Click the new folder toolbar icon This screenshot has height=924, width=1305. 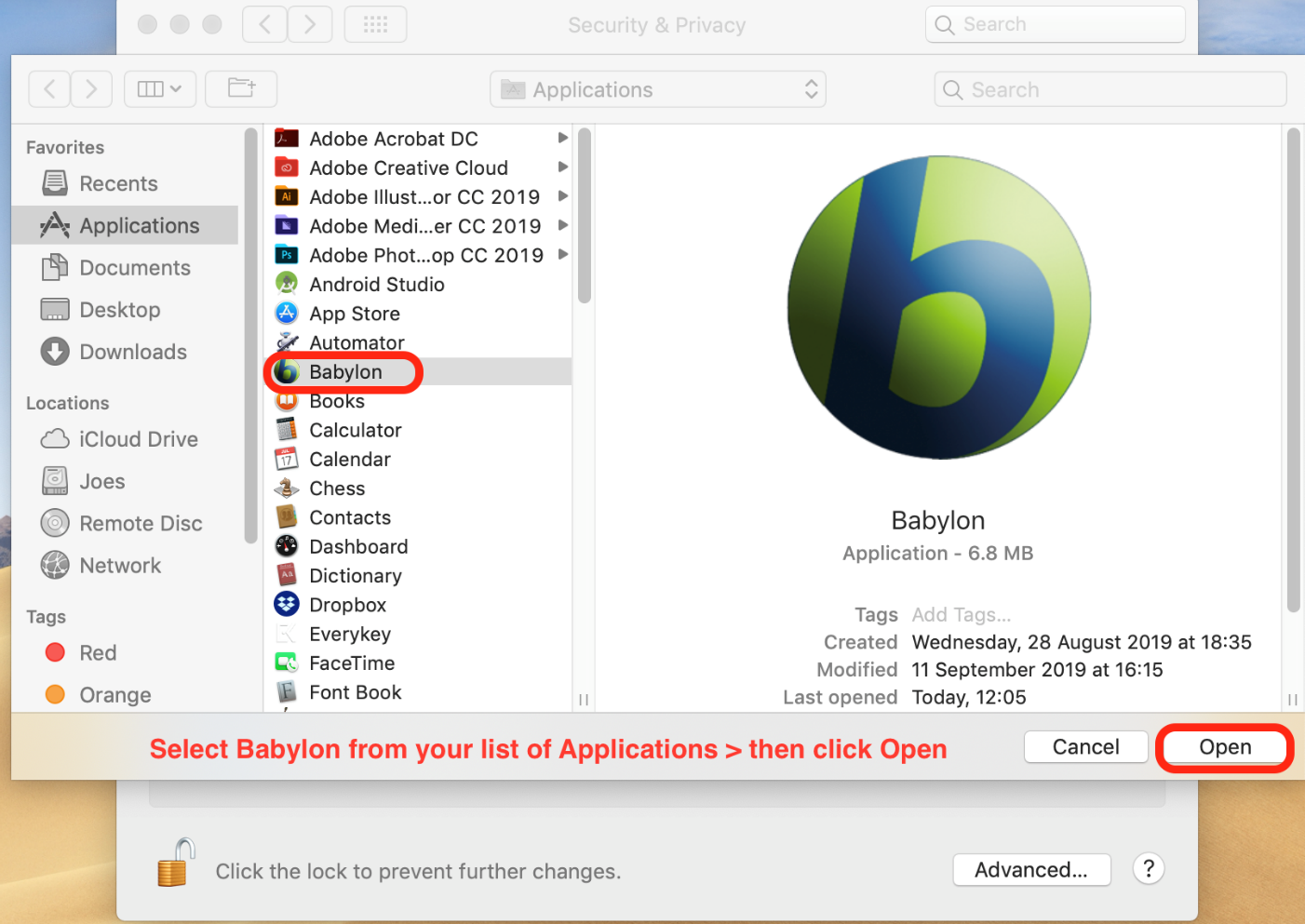(x=241, y=88)
